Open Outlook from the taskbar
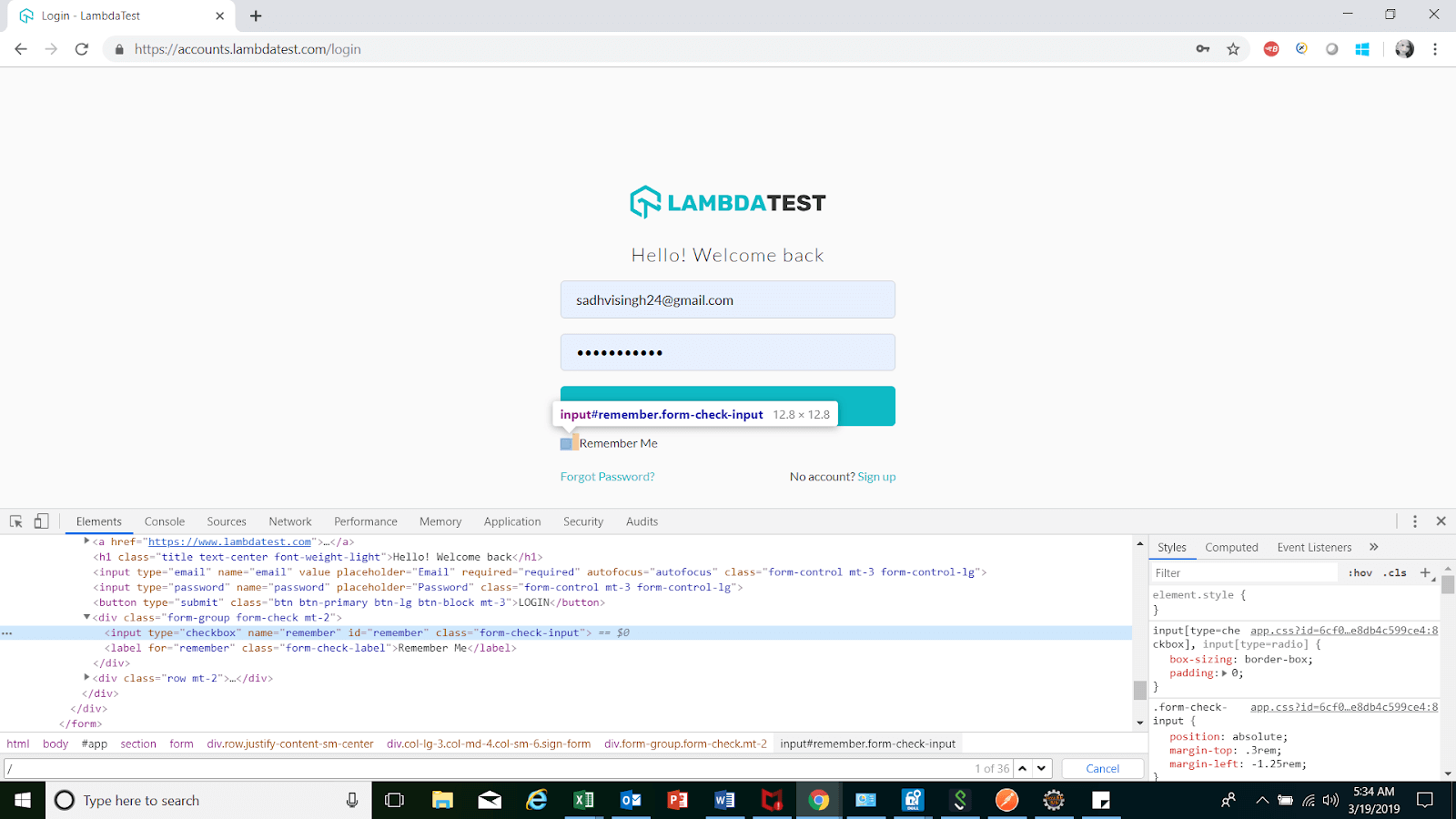 point(631,800)
